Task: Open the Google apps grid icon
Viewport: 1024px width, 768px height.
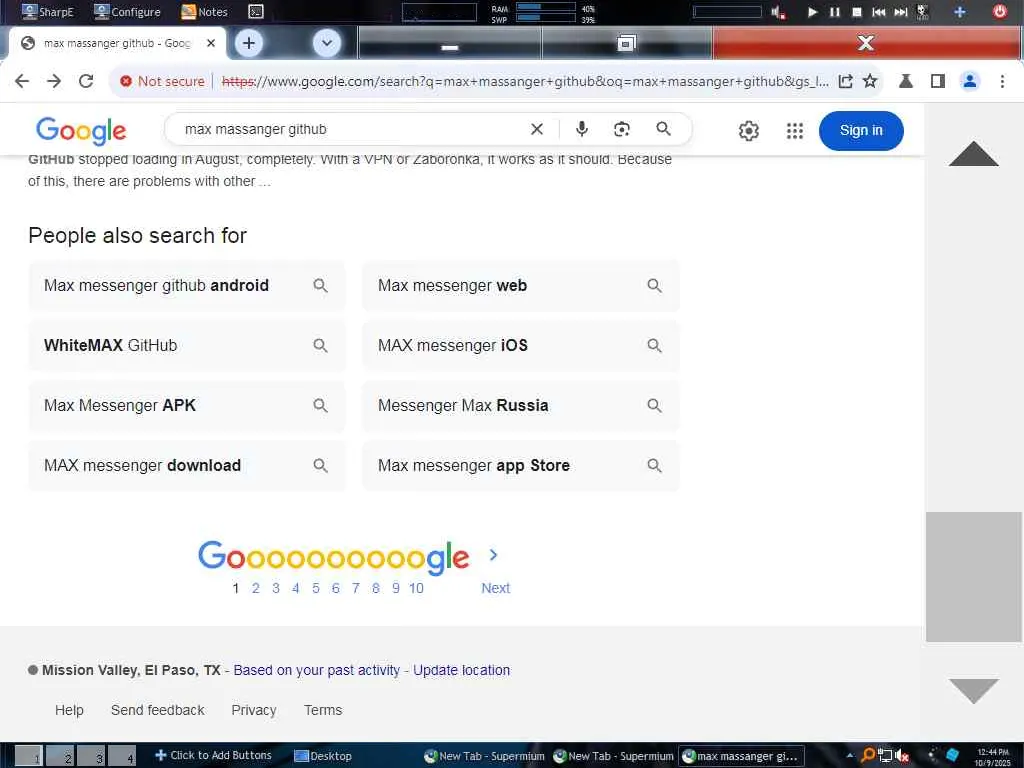Action: pos(795,131)
